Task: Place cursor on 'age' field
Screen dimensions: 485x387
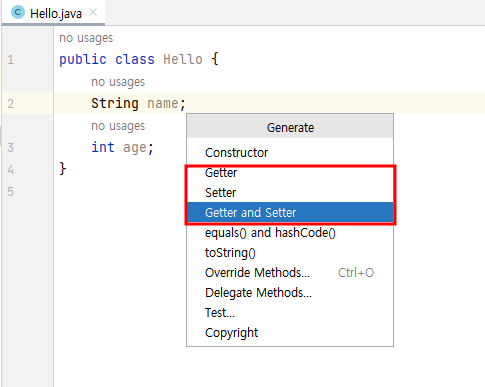Action: [x=135, y=148]
